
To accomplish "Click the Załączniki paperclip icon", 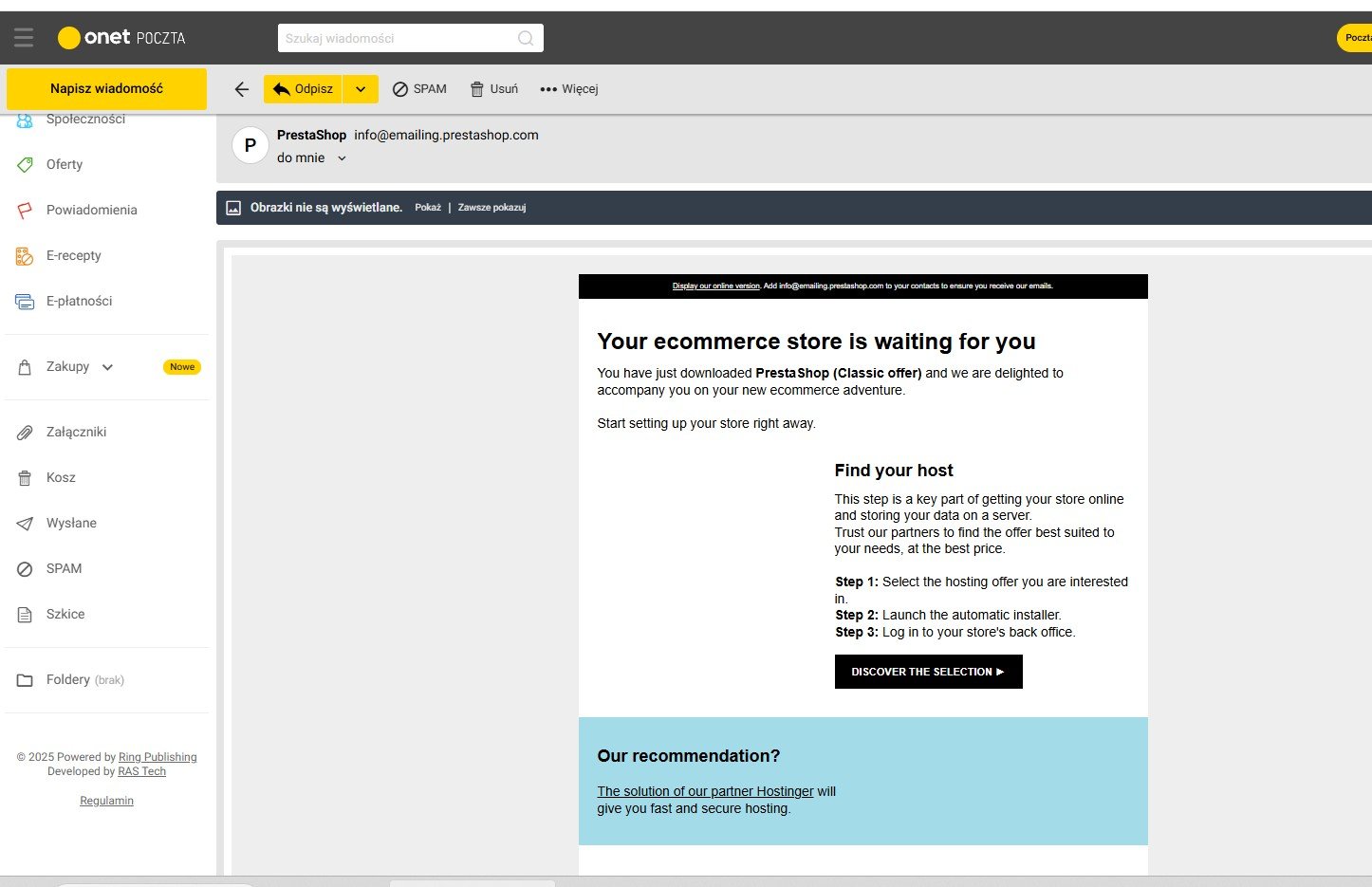I will pos(25,433).
